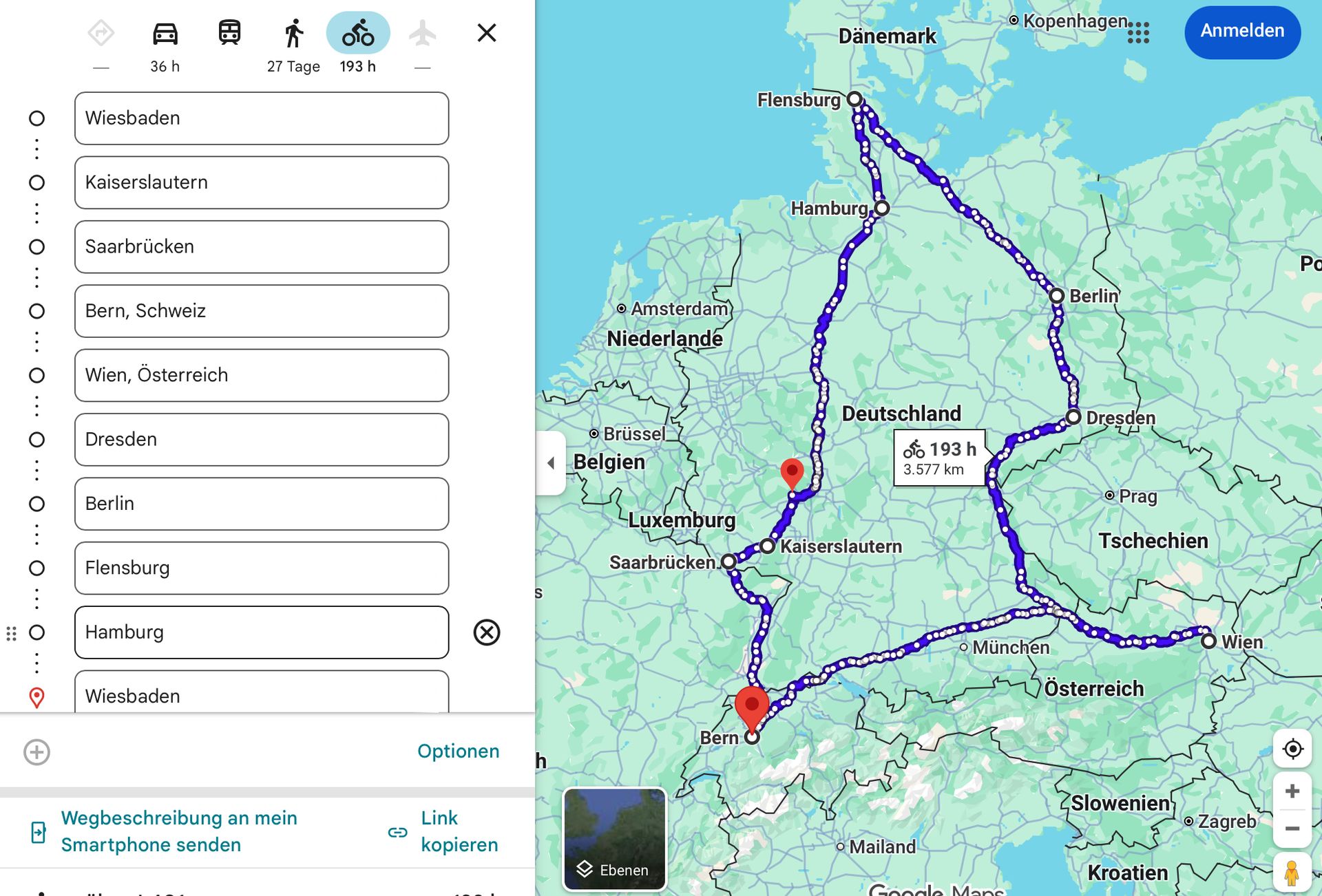
Task: Open the Ebenen map layers thumbnail
Action: pyautogui.click(x=615, y=839)
